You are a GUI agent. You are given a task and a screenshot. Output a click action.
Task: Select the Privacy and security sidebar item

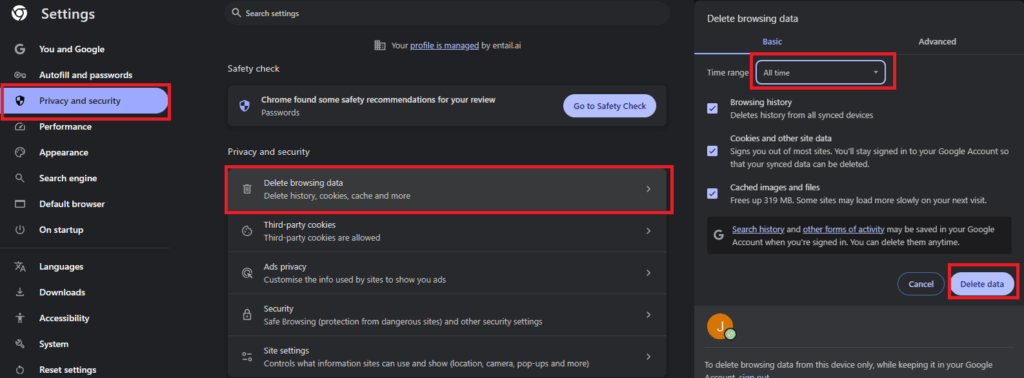(86, 101)
